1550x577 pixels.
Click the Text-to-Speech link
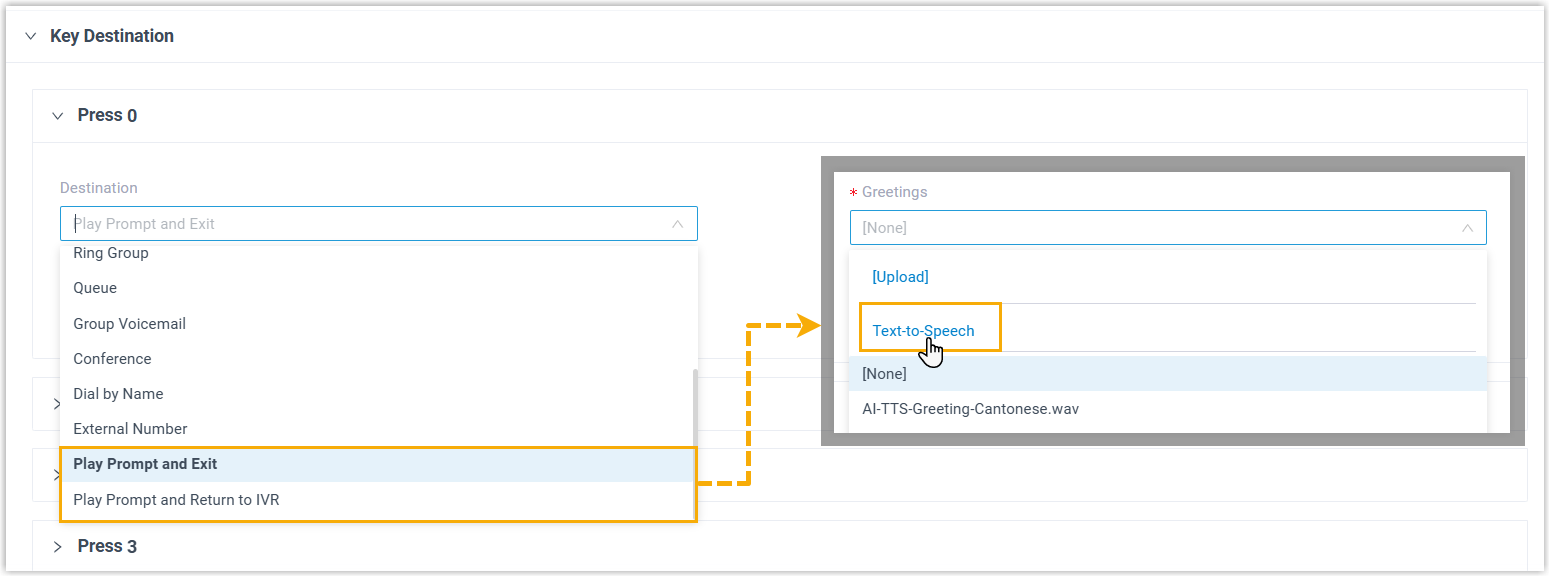click(x=923, y=331)
